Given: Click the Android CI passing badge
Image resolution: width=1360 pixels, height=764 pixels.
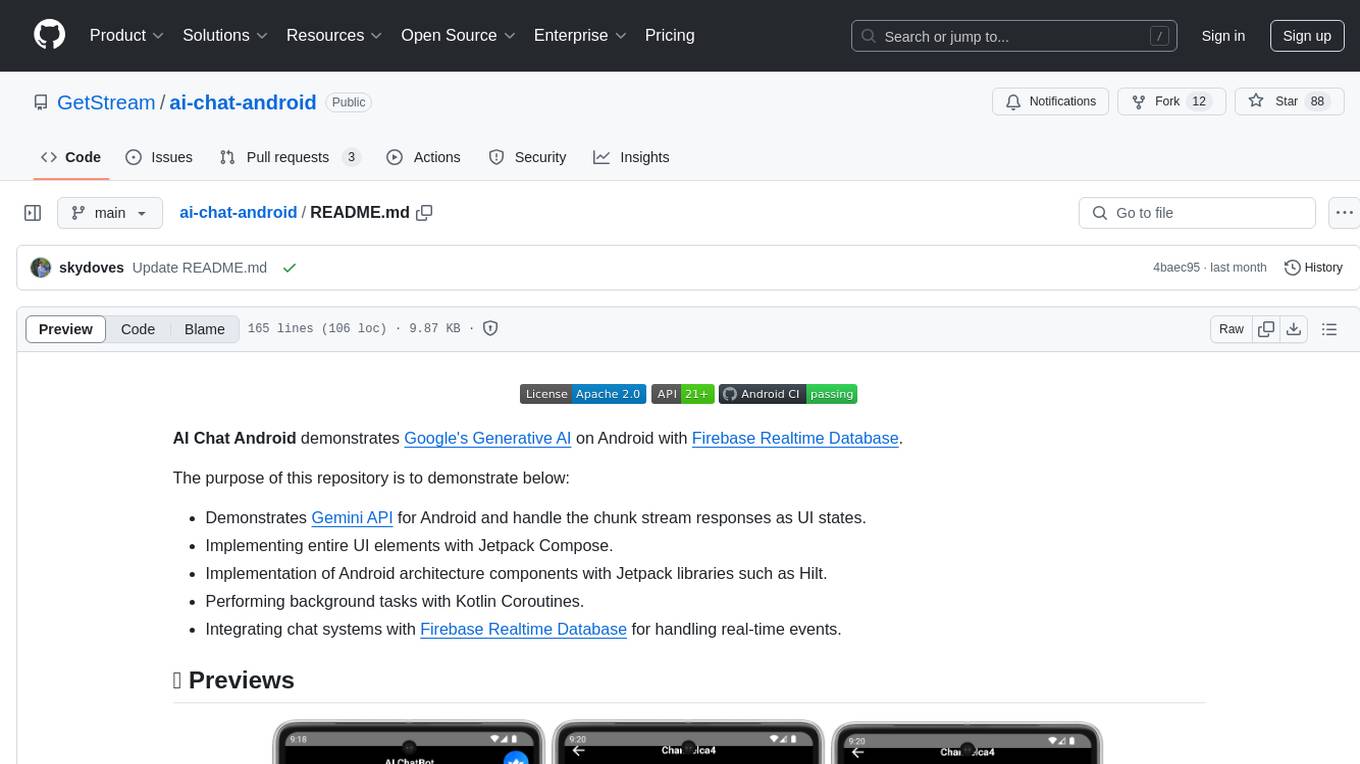Looking at the screenshot, I should (788, 394).
